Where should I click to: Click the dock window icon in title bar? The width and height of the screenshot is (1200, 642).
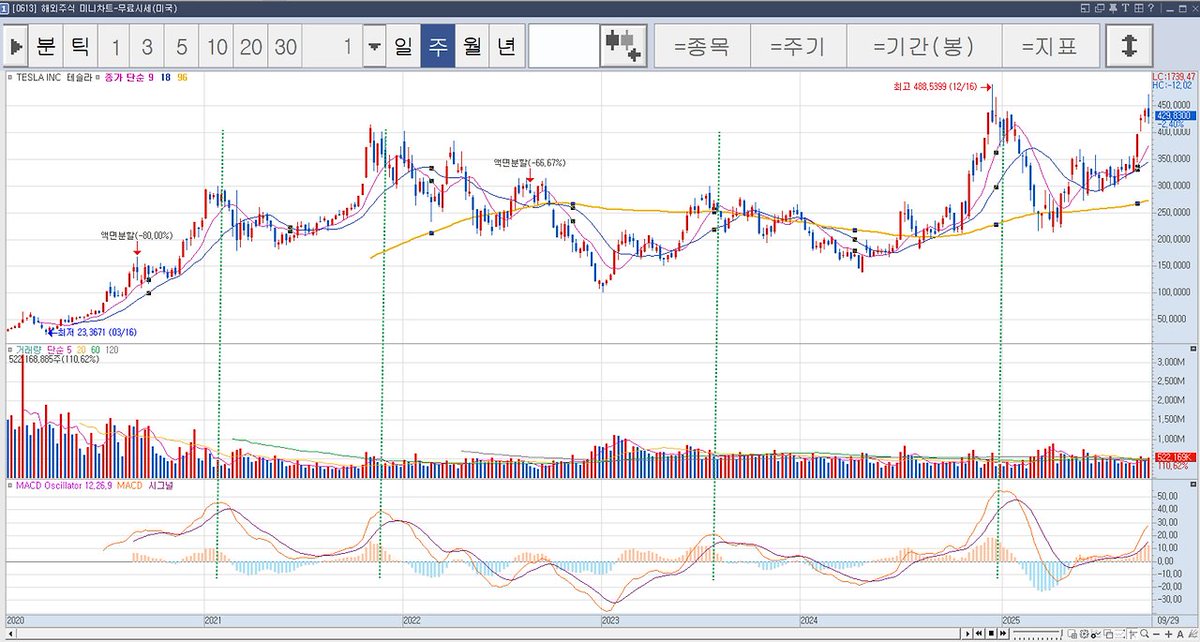tap(1085, 8)
